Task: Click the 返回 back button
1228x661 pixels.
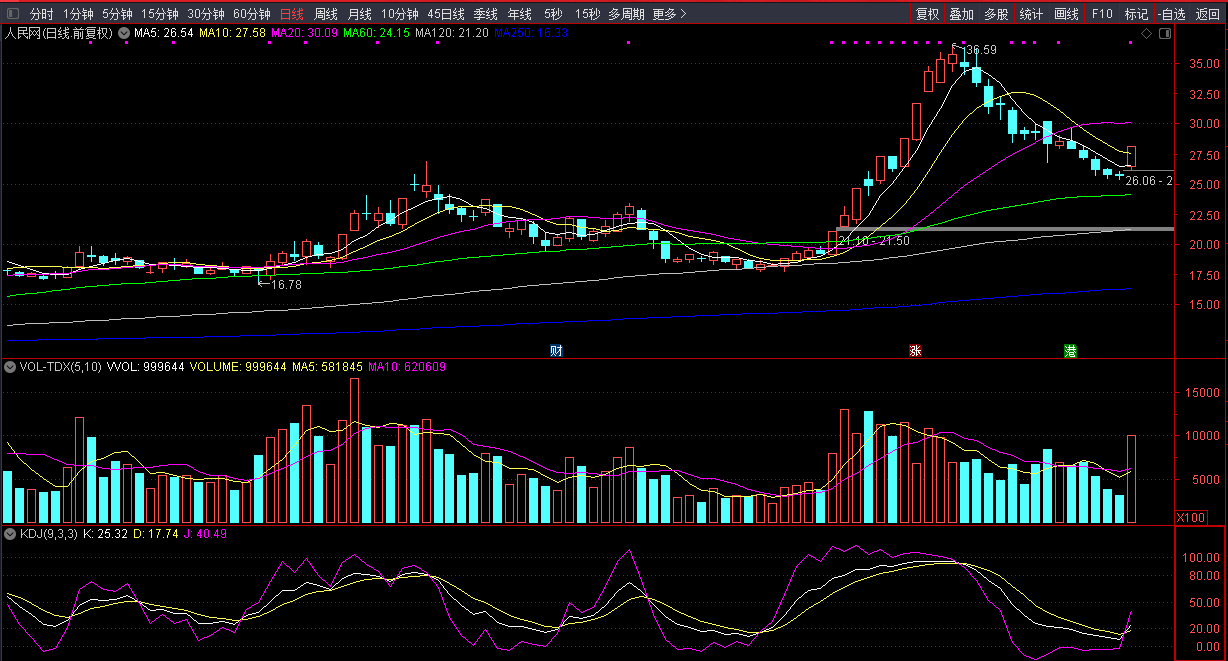Action: [x=1208, y=14]
